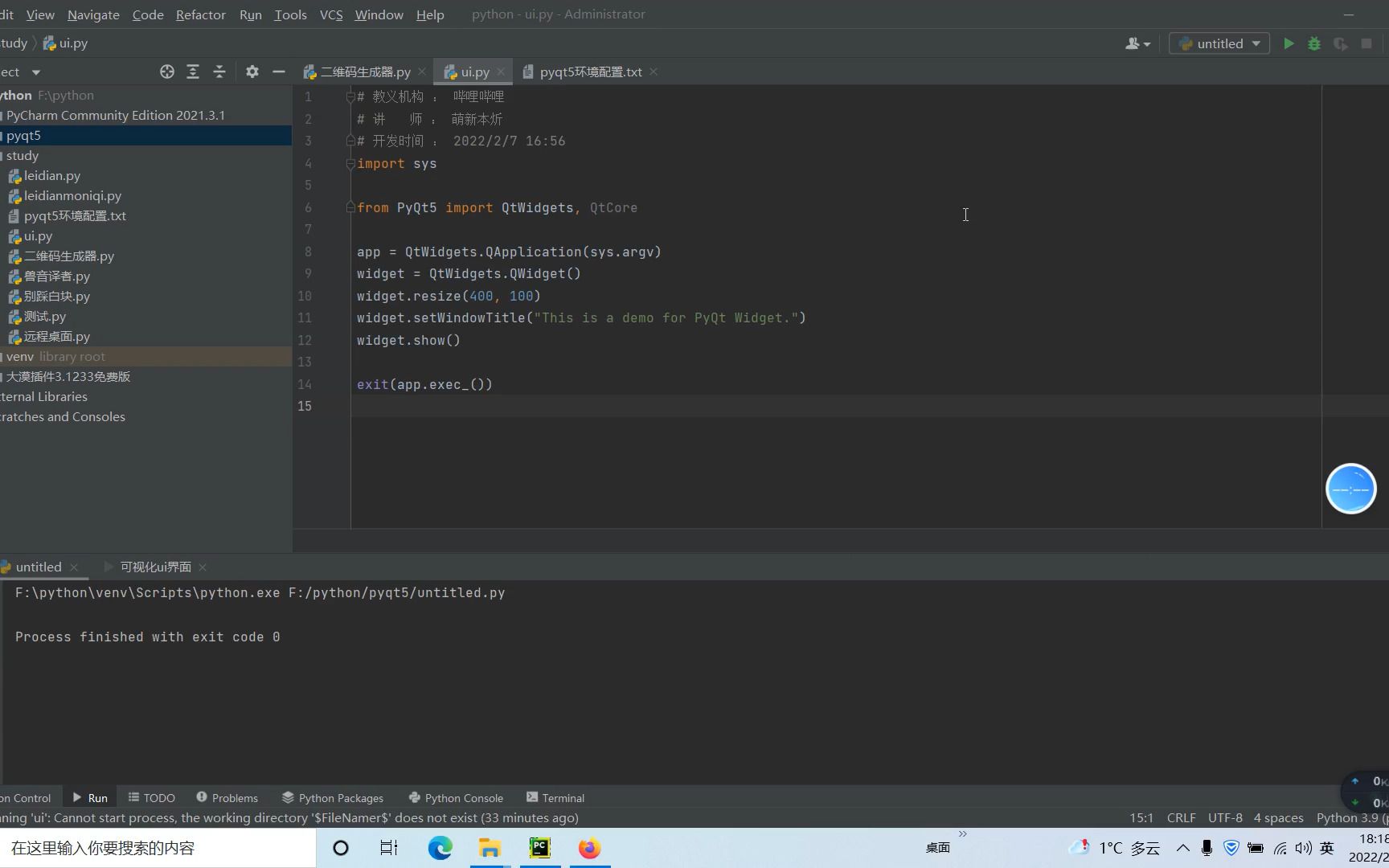Viewport: 1389px width, 868px height.
Task: Collapse the import sys code fold
Action: 350,163
